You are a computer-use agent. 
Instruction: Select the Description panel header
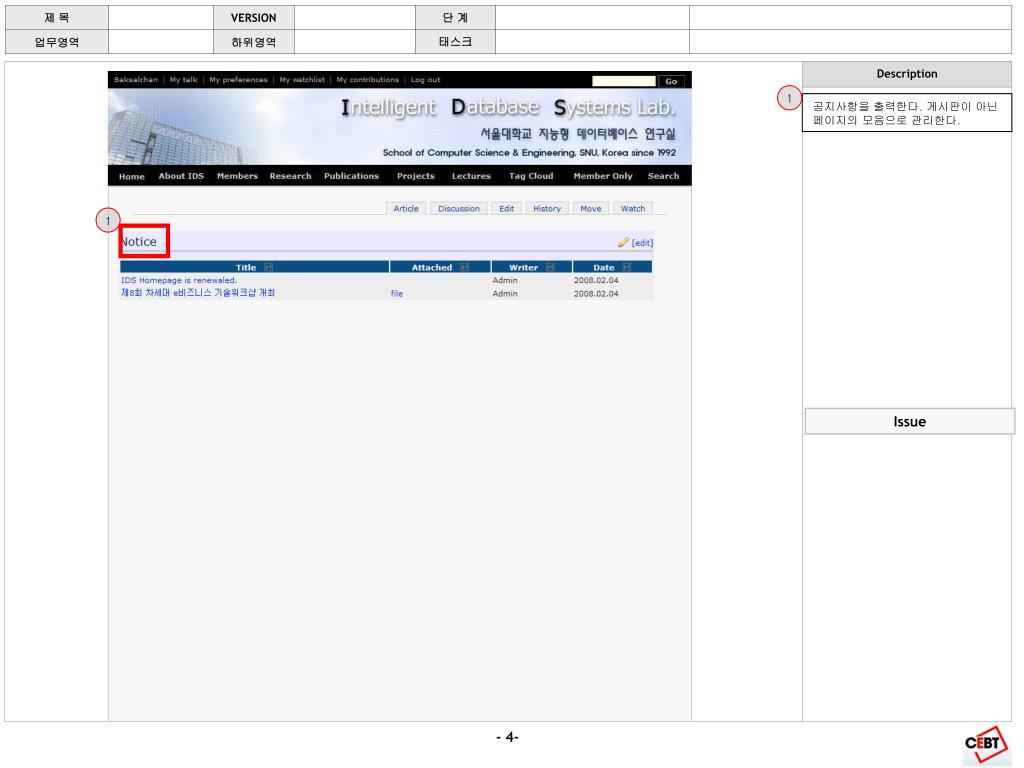(906, 74)
